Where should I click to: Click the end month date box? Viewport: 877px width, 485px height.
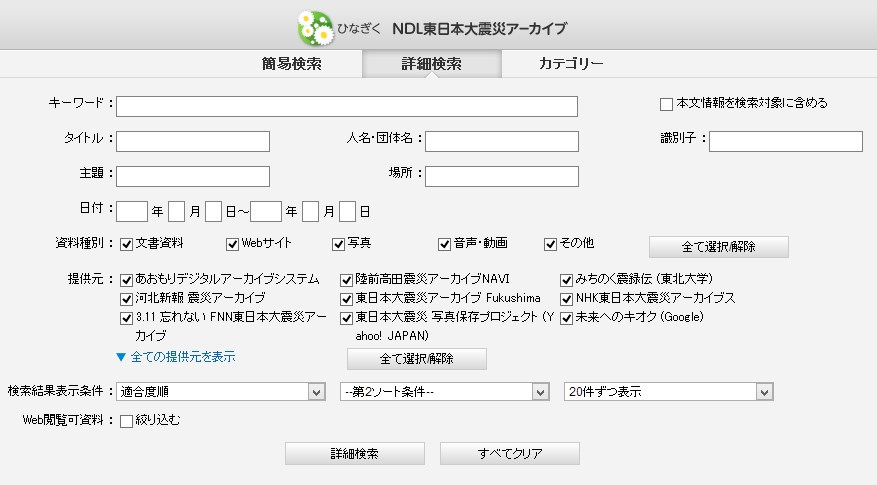tap(310, 211)
